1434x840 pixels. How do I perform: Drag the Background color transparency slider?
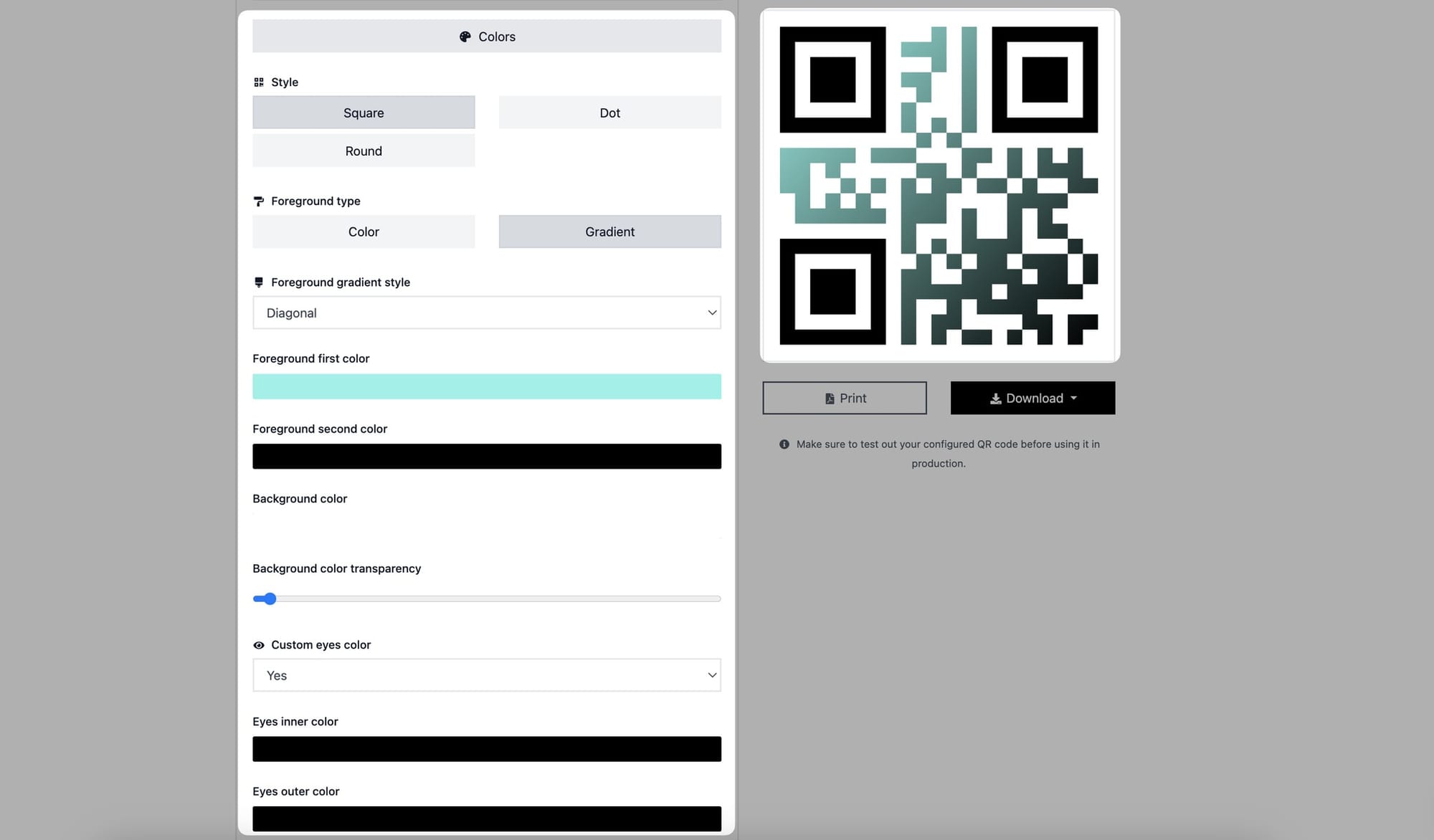pos(267,598)
